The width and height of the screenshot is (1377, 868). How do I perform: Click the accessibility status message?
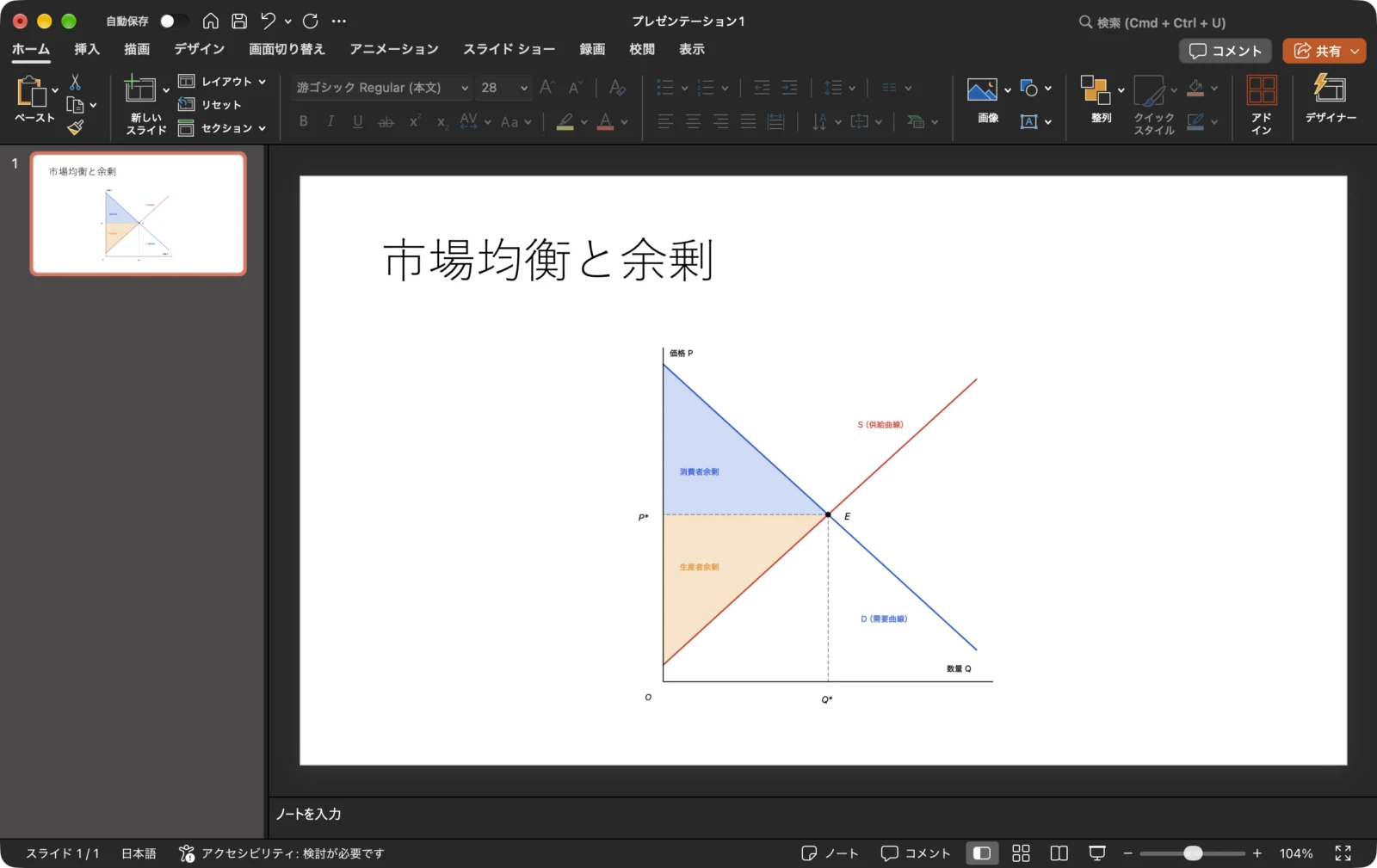tap(281, 853)
